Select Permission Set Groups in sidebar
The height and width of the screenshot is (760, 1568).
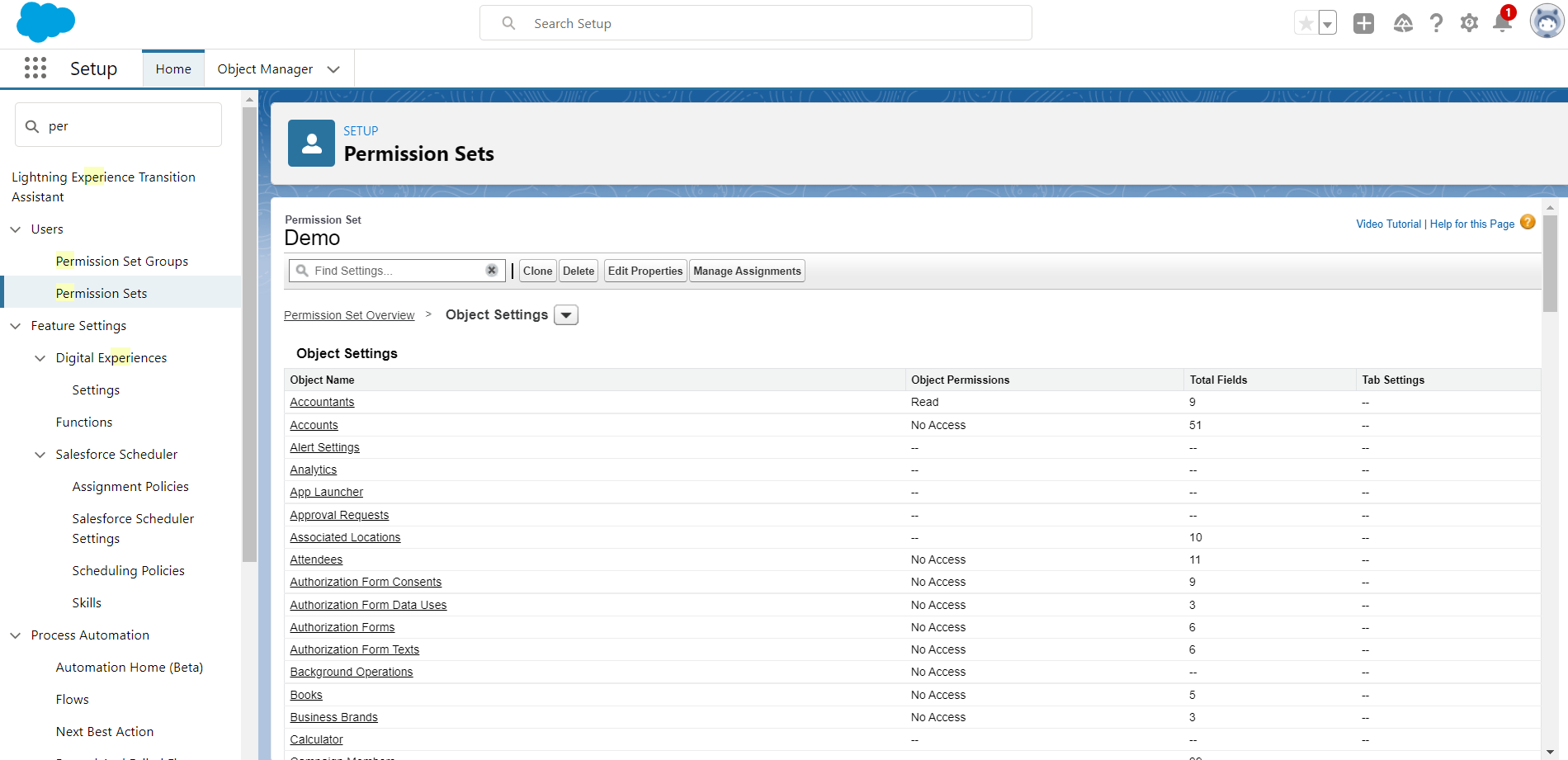coord(121,262)
